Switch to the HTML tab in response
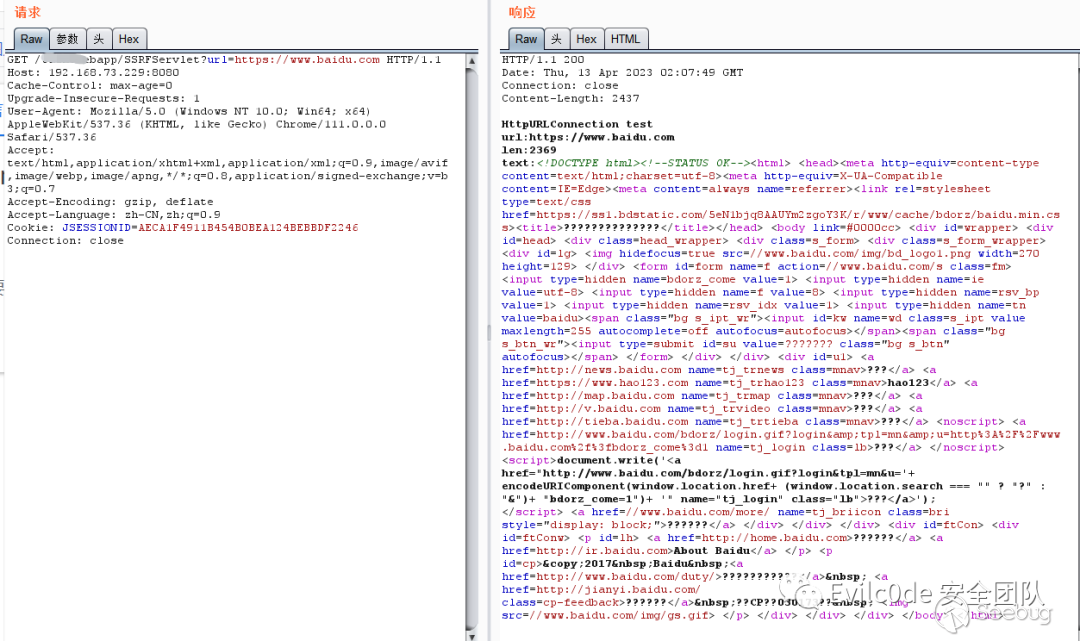Viewport: 1080px width, 641px height. click(625, 39)
